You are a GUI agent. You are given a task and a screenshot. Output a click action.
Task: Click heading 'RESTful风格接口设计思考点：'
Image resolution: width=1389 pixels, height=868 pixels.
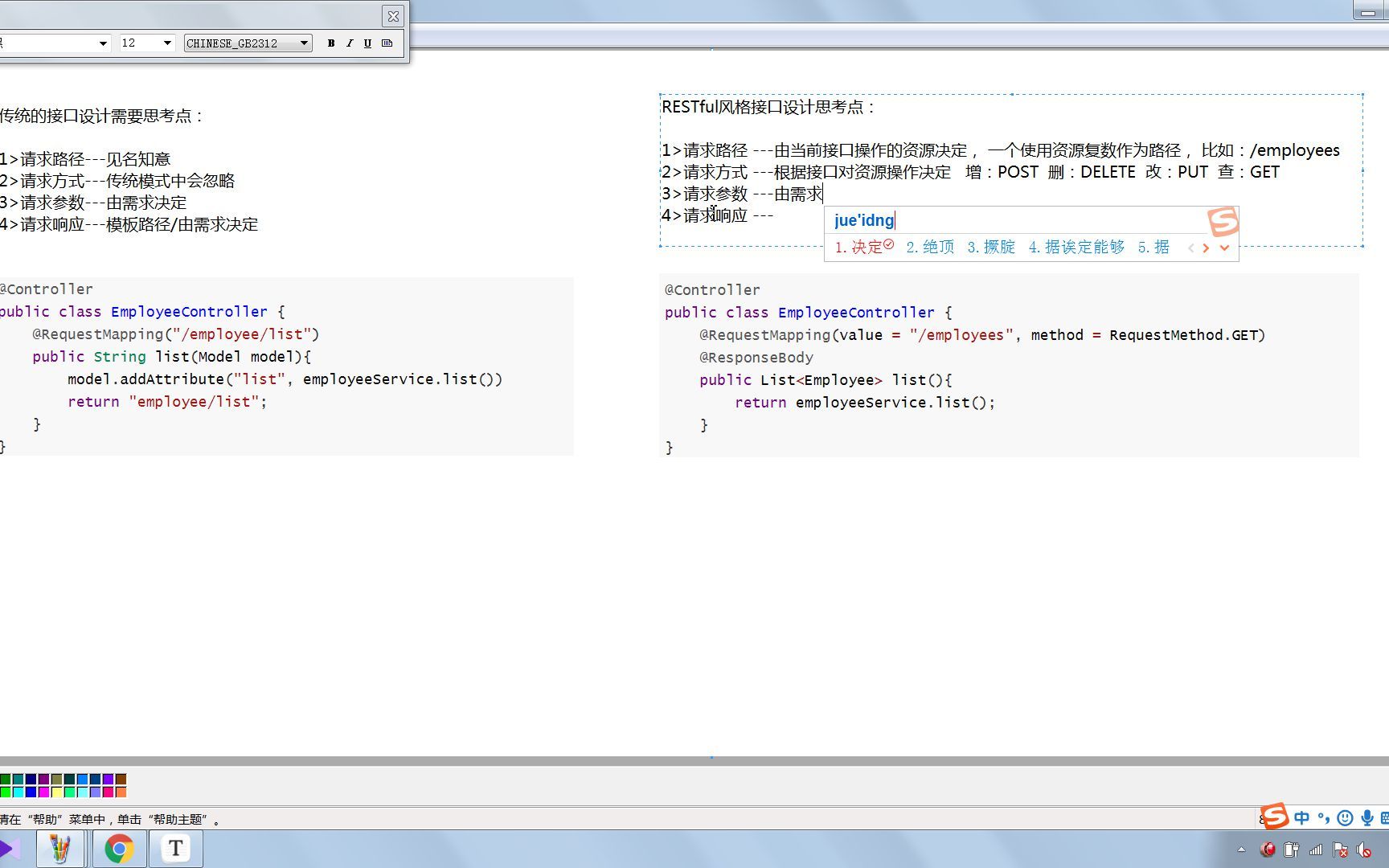tap(769, 107)
